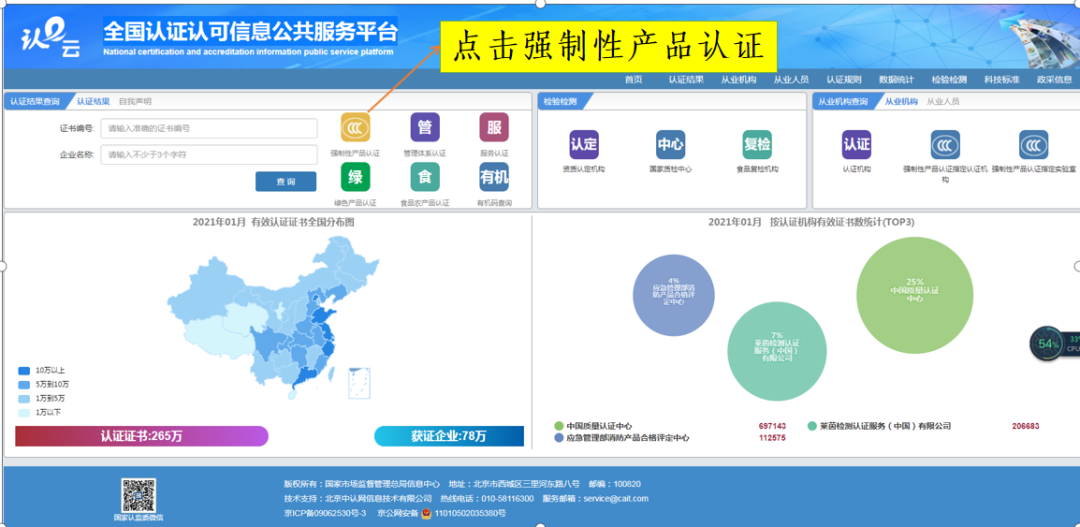Click the 1万到5万 legend swatch
This screenshot has height=527, width=1080.
pyautogui.click(x=24, y=399)
